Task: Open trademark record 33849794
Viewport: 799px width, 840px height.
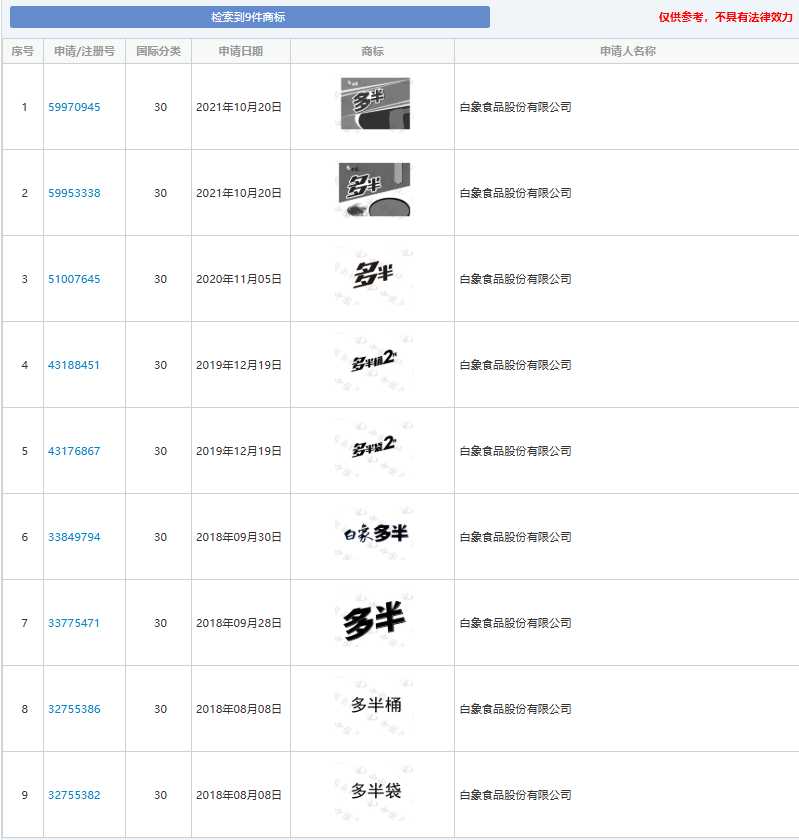Action: (74, 537)
